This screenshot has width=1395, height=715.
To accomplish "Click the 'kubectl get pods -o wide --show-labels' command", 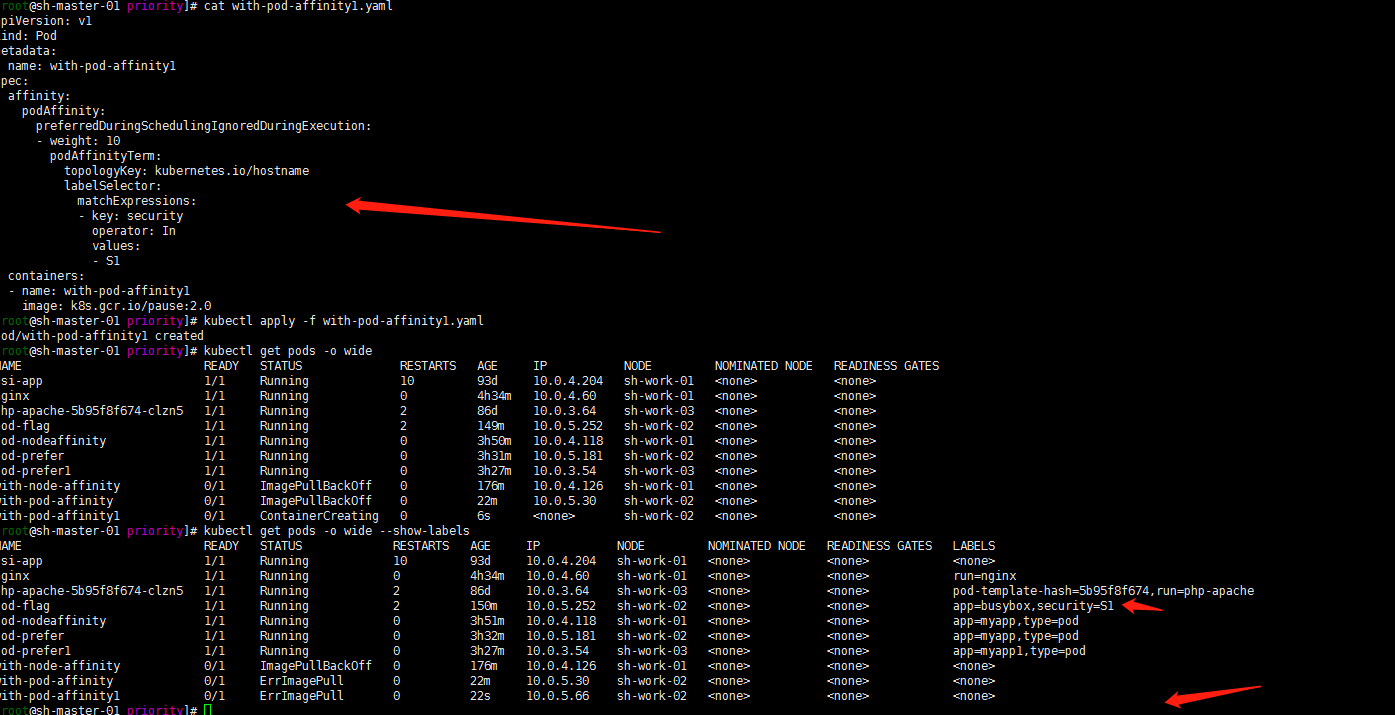I will point(337,531).
